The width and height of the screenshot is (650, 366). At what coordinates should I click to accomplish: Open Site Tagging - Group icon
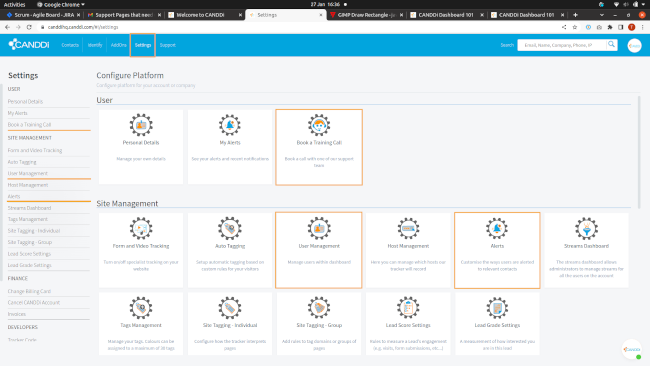pyautogui.click(x=319, y=308)
